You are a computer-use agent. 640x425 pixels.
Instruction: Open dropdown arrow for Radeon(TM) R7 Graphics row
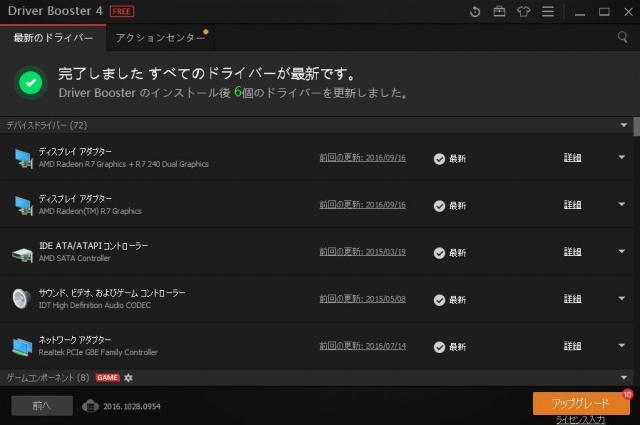622,204
